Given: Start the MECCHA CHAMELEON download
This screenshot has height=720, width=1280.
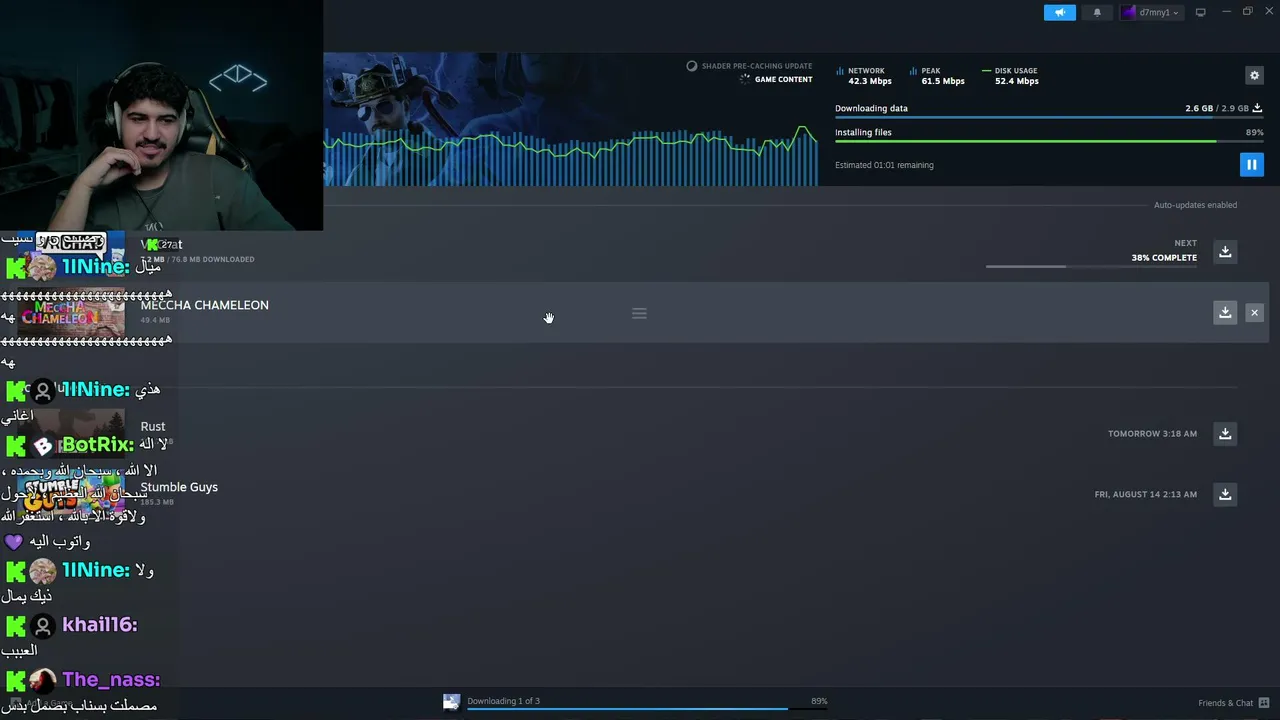Looking at the screenshot, I should (1225, 313).
